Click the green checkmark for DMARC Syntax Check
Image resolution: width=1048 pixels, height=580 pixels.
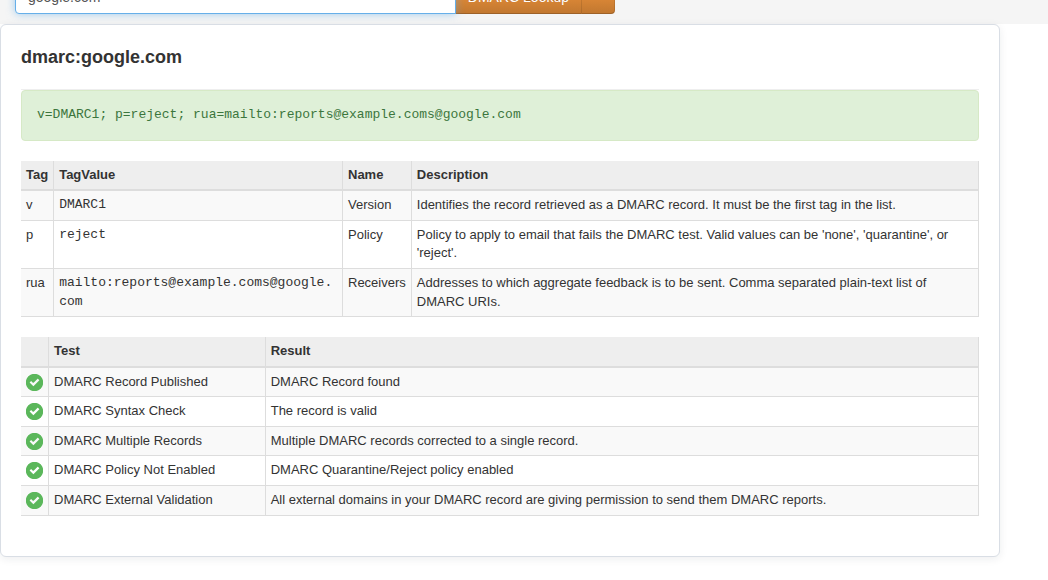(34, 412)
